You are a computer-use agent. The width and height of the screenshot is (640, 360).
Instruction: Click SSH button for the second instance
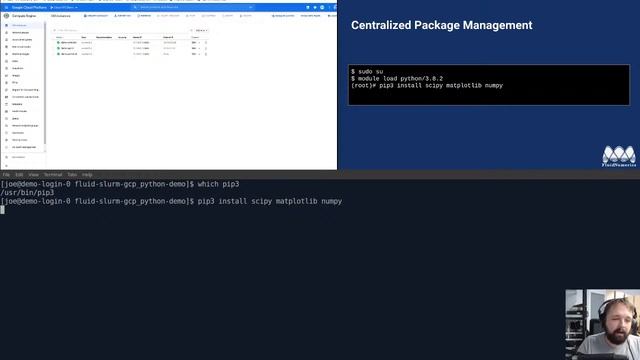tap(194, 48)
